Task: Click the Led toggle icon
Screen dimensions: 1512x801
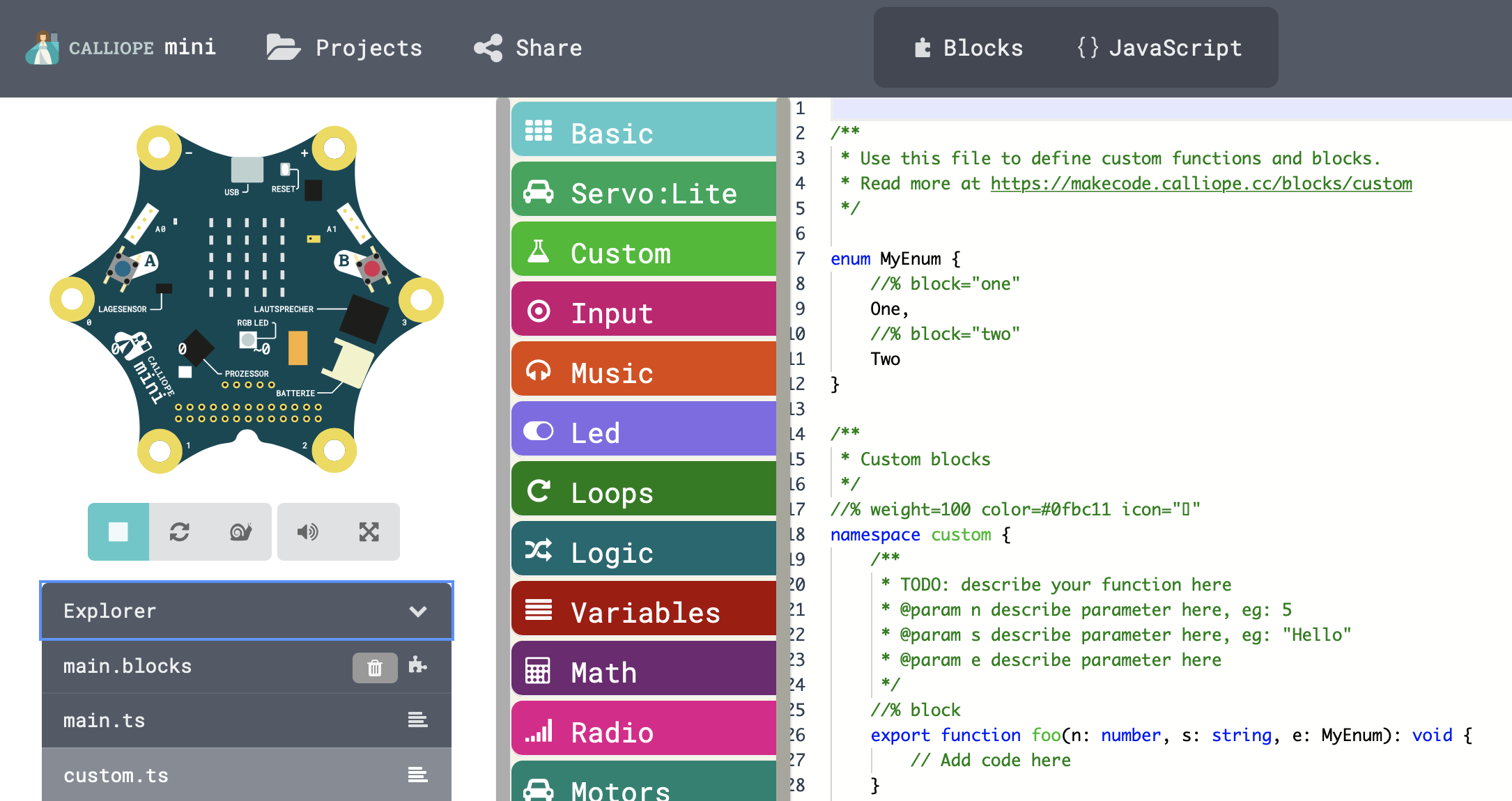Action: click(x=539, y=431)
